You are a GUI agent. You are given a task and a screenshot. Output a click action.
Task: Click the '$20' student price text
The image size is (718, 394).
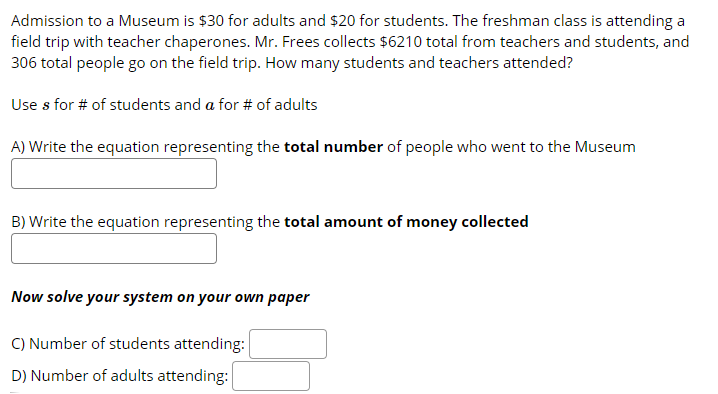tap(343, 21)
